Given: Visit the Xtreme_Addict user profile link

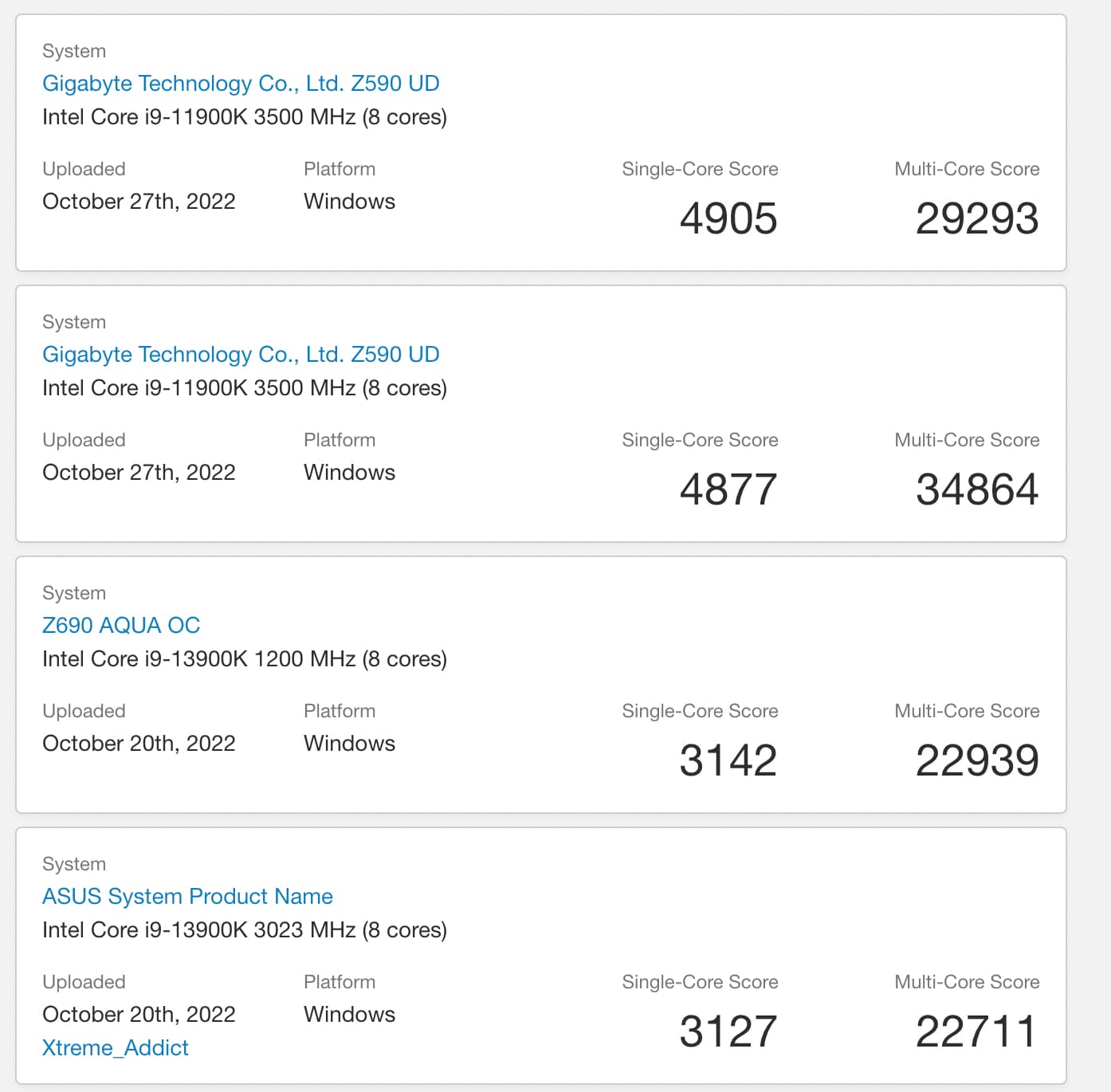Looking at the screenshot, I should (116, 1048).
